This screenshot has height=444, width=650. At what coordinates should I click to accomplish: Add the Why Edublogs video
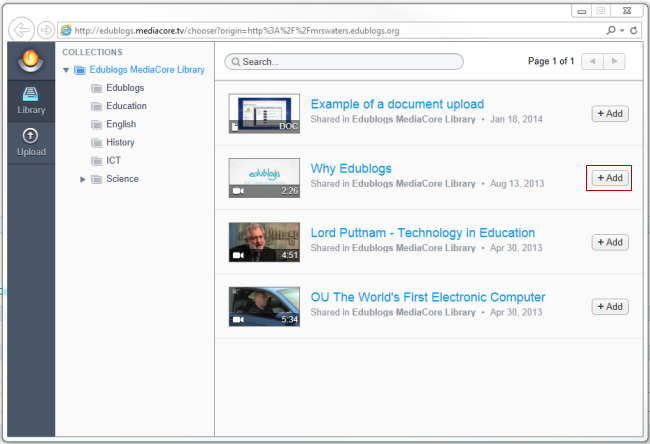pyautogui.click(x=610, y=178)
